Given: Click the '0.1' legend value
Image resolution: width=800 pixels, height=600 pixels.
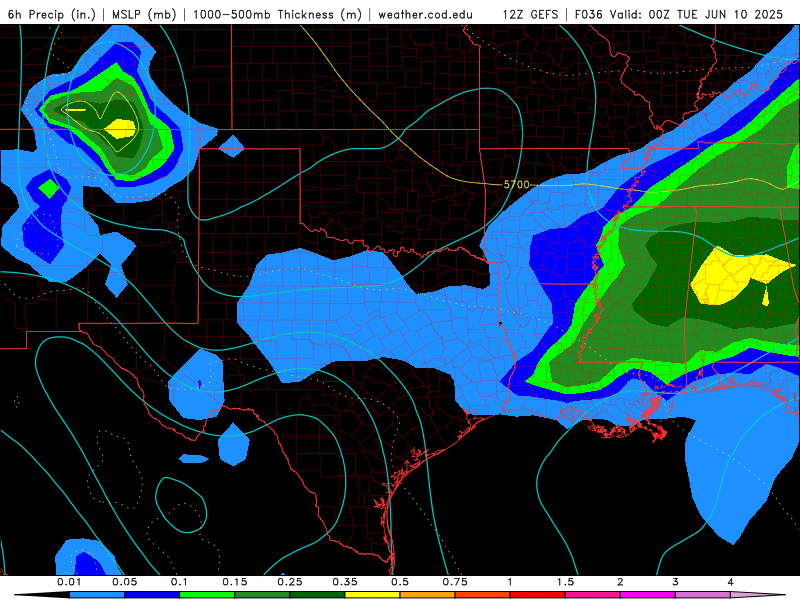Looking at the screenshot, I should (x=179, y=582).
